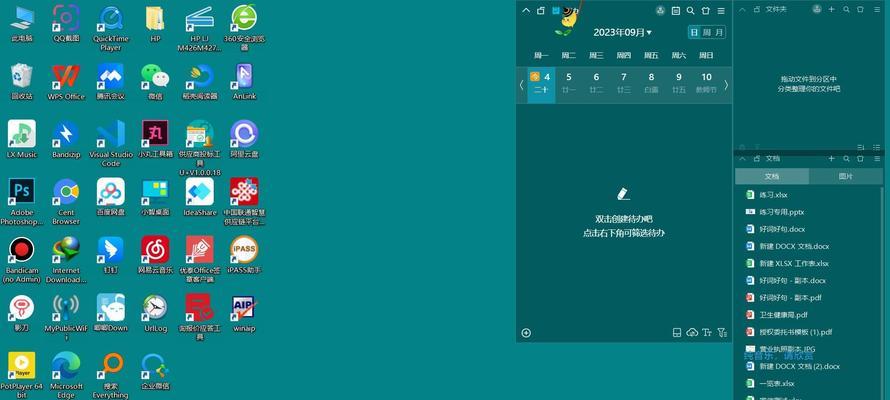Open the 文件夹 widget hamburger menu
The height and width of the screenshot is (400, 890).
tap(878, 9)
